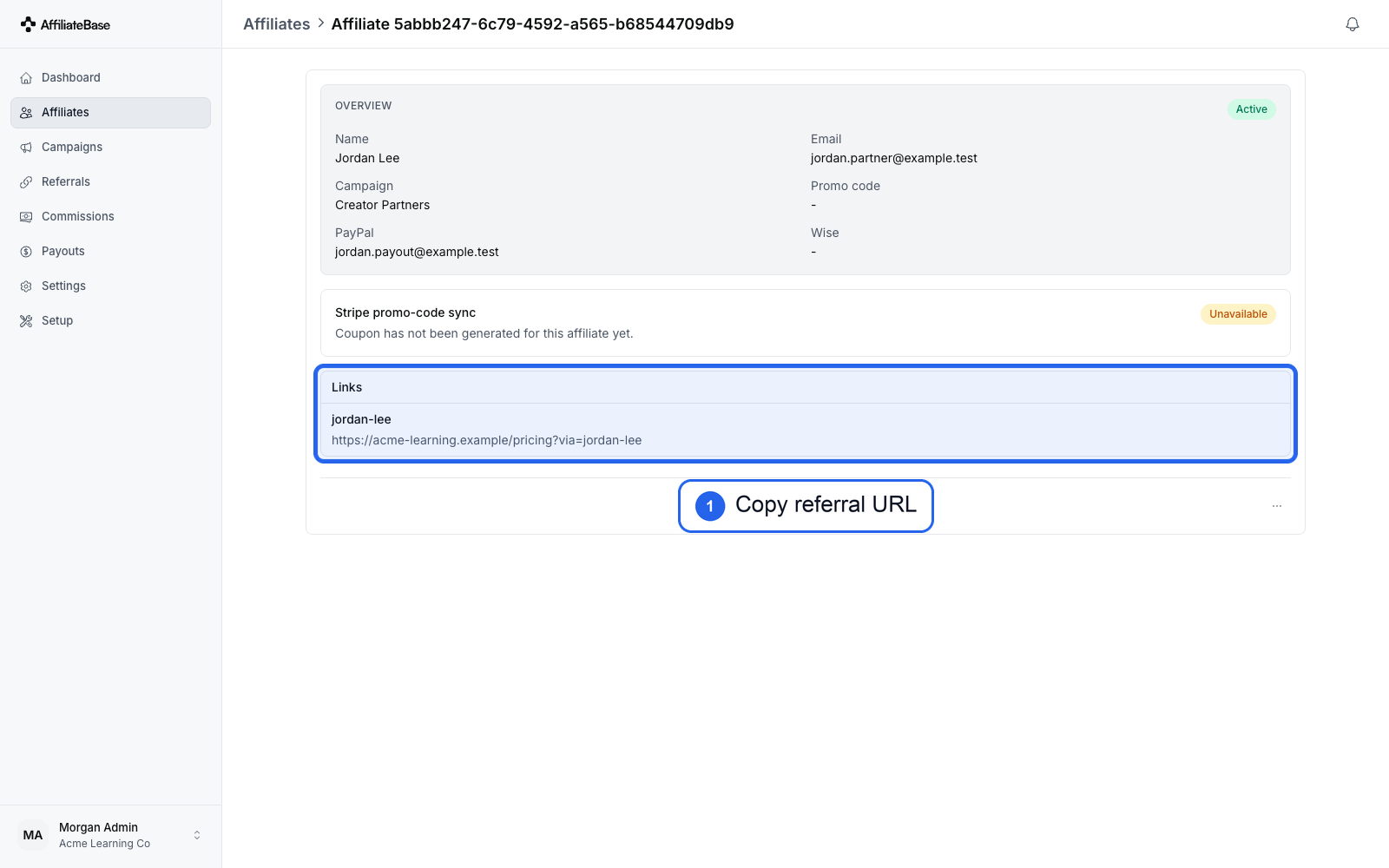This screenshot has width=1389, height=868.
Task: Click the coupon not generated message
Action: [484, 333]
